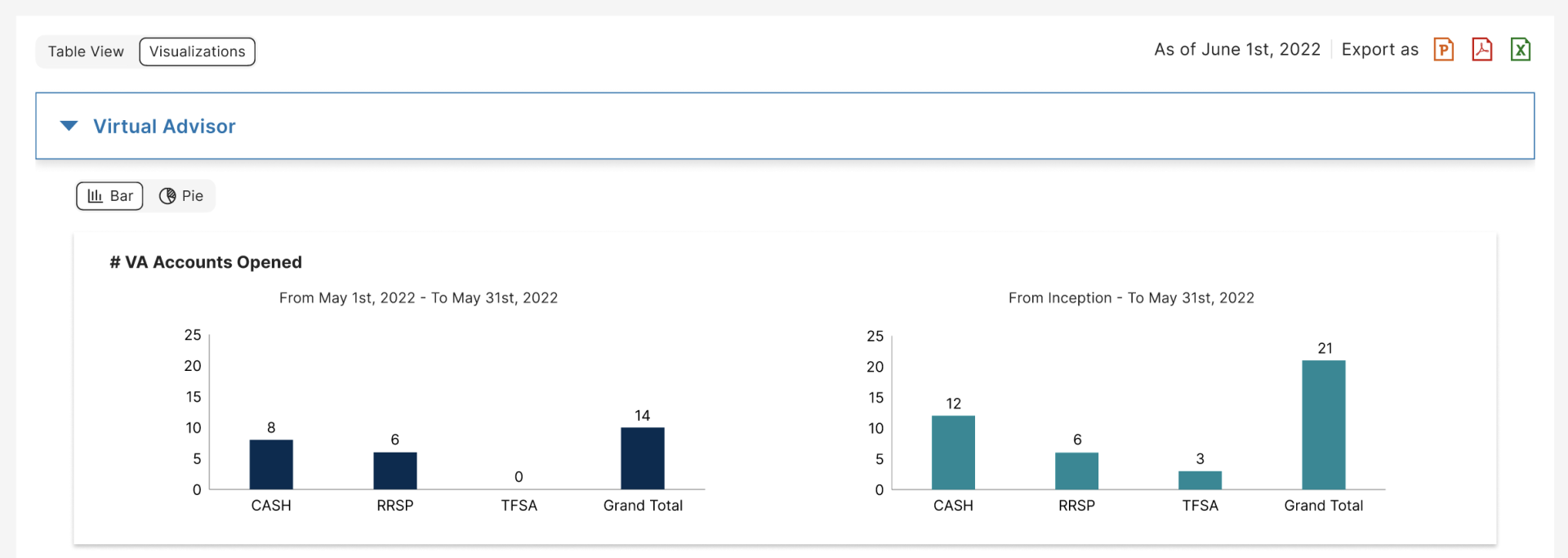Click the Grand Total bar showing 21
The image size is (1568, 558).
pyautogui.click(x=1324, y=425)
